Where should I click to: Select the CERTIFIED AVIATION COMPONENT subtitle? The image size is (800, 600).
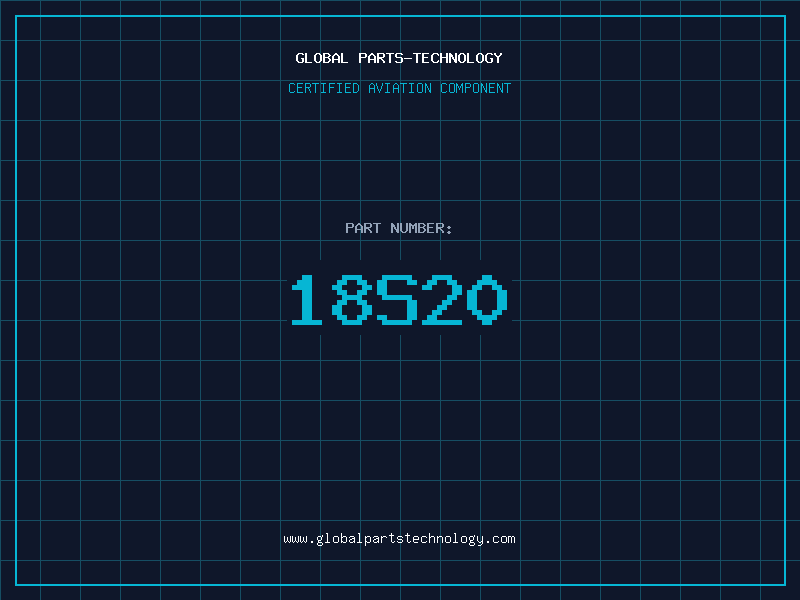point(399,88)
